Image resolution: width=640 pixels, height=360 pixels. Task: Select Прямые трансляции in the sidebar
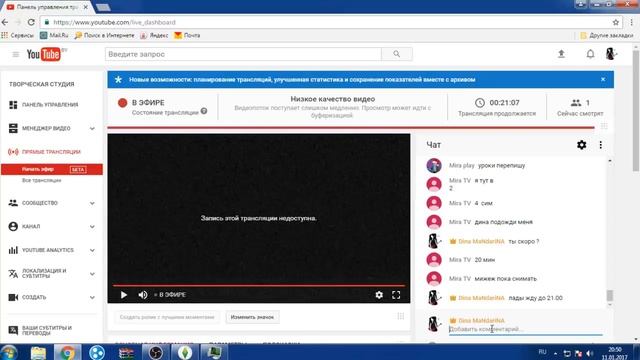(51, 152)
